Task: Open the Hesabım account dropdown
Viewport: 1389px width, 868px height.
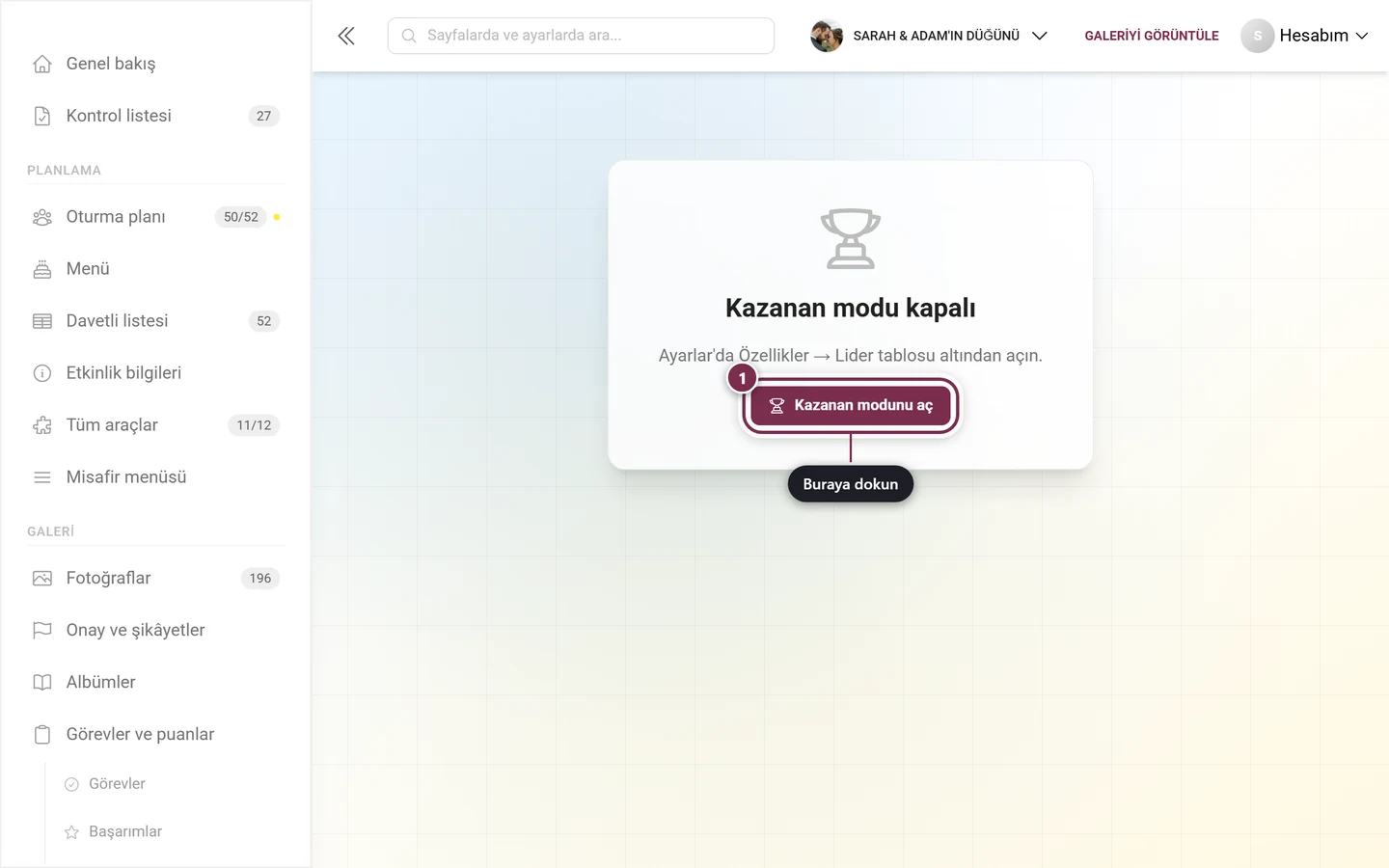Action: pos(1305,36)
